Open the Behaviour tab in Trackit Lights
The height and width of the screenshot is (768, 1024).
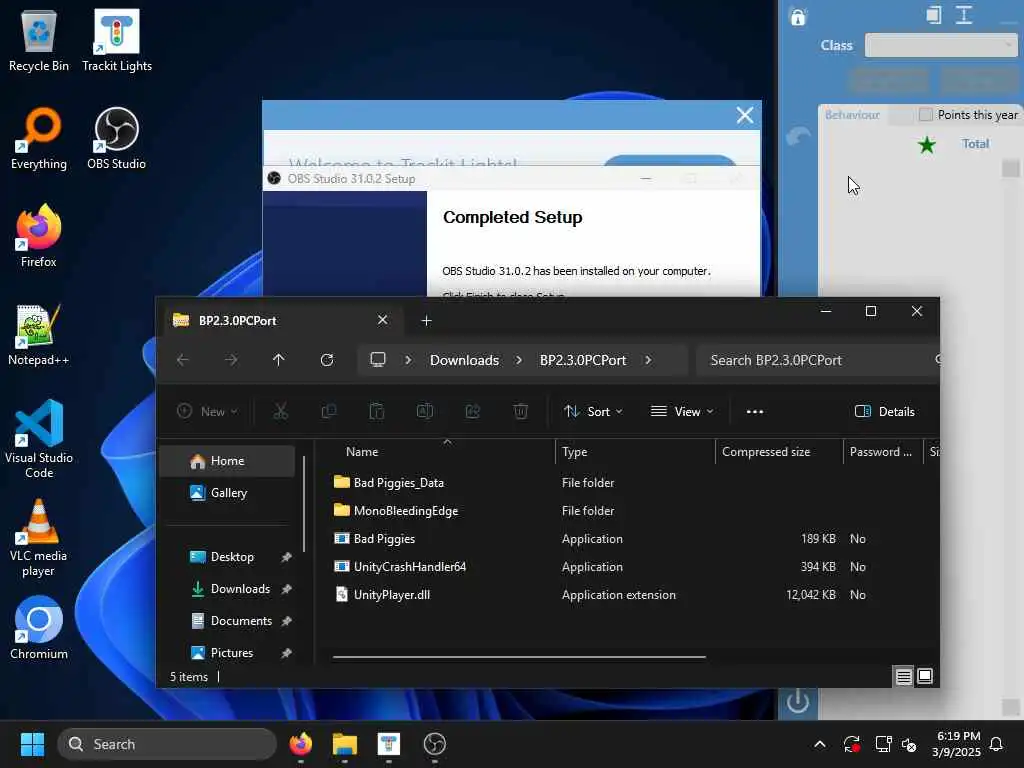point(852,115)
